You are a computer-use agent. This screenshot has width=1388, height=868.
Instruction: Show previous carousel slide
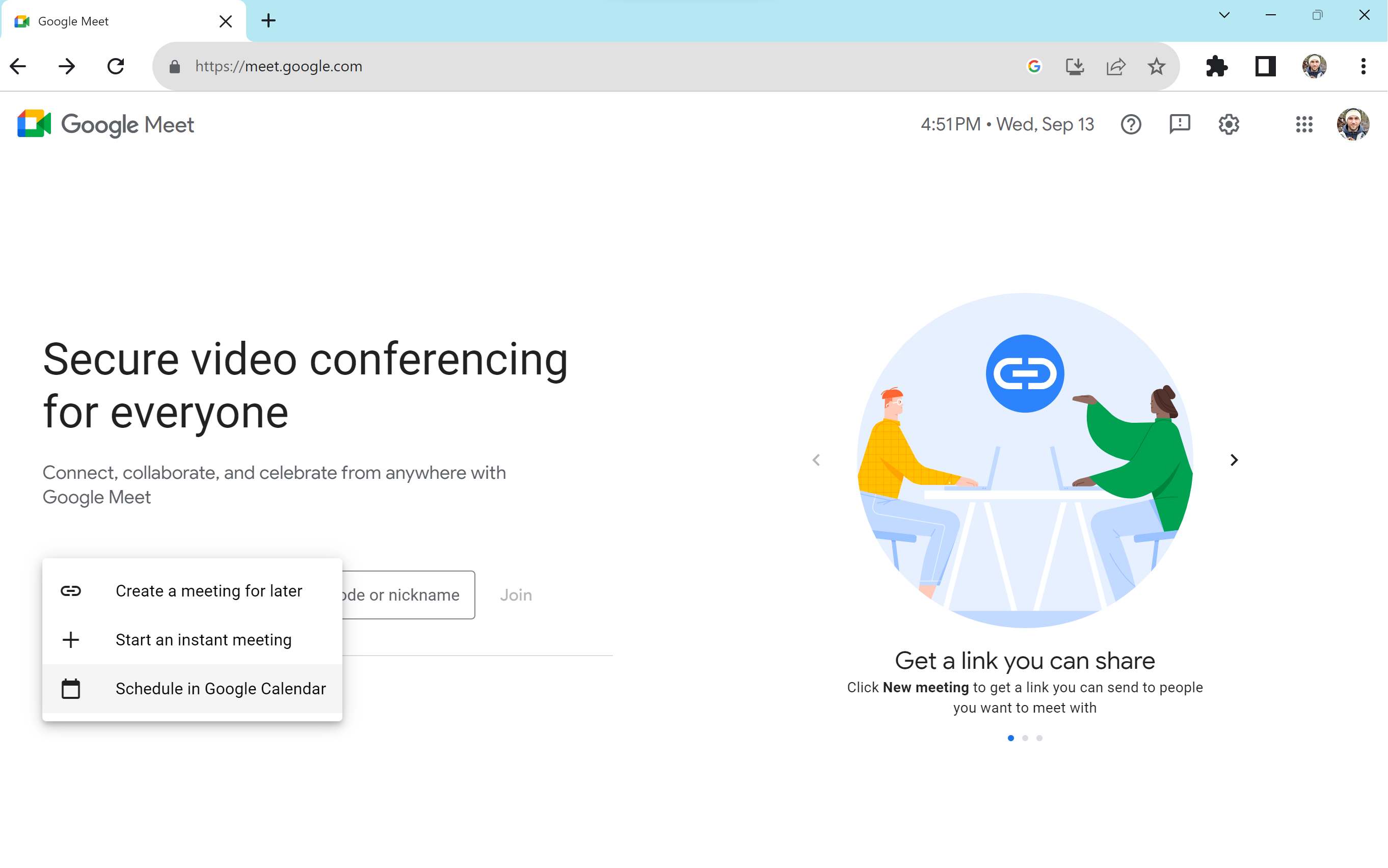[816, 460]
